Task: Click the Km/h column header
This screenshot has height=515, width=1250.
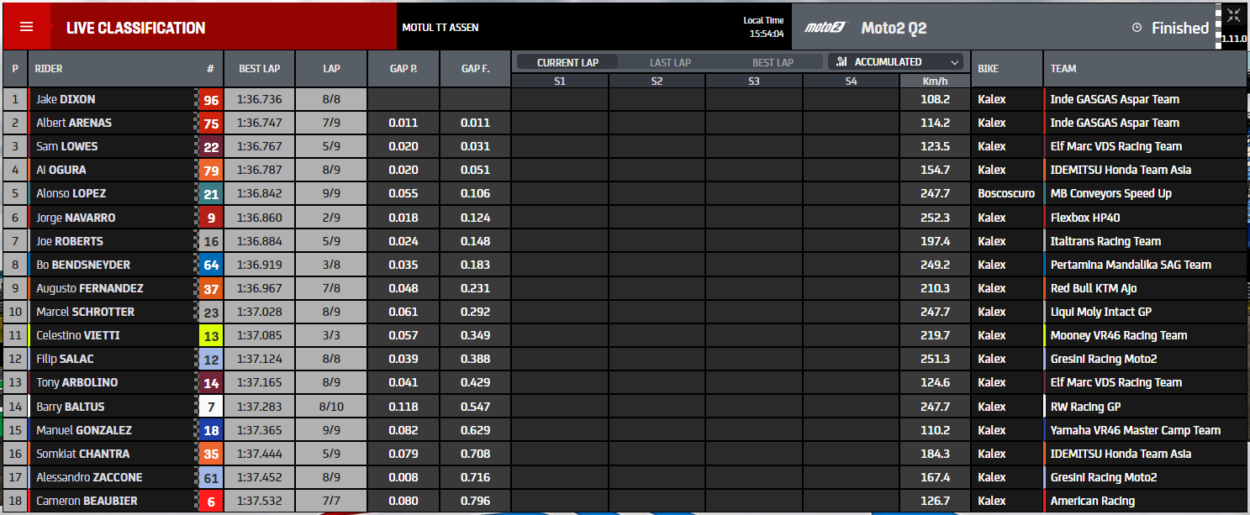Action: pyautogui.click(x=934, y=81)
